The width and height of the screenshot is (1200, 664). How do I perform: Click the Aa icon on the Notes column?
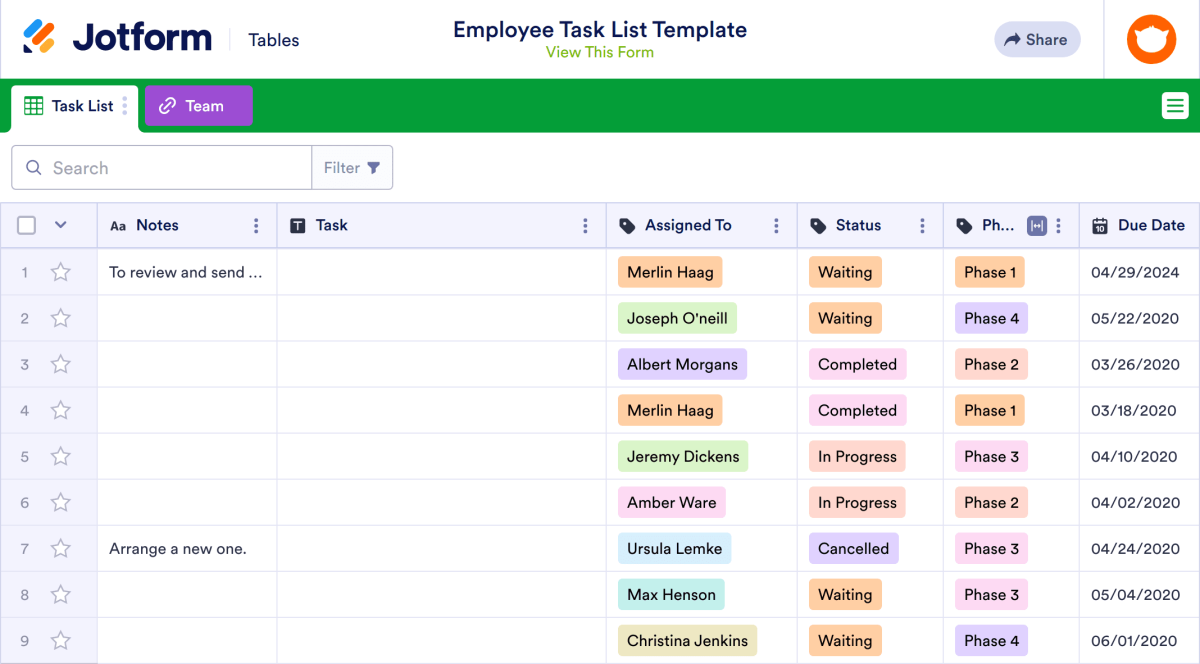(x=119, y=225)
